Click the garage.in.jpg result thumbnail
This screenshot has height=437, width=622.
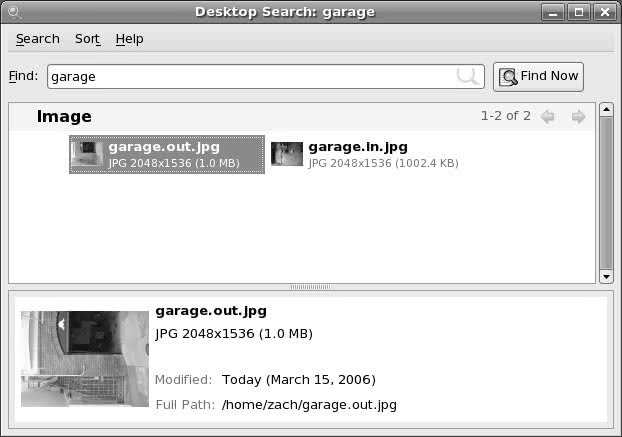click(x=287, y=154)
